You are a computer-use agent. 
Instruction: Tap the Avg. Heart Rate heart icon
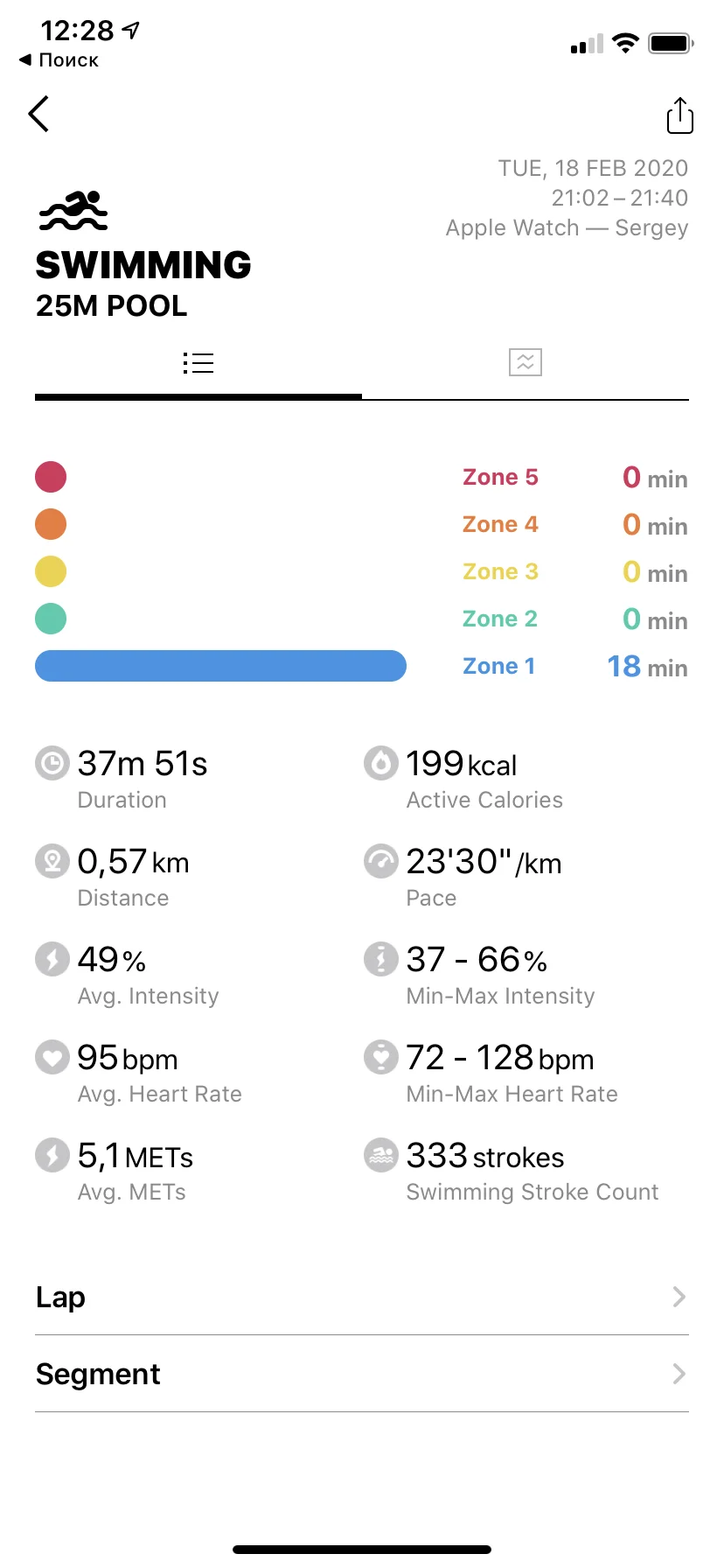tap(52, 1057)
